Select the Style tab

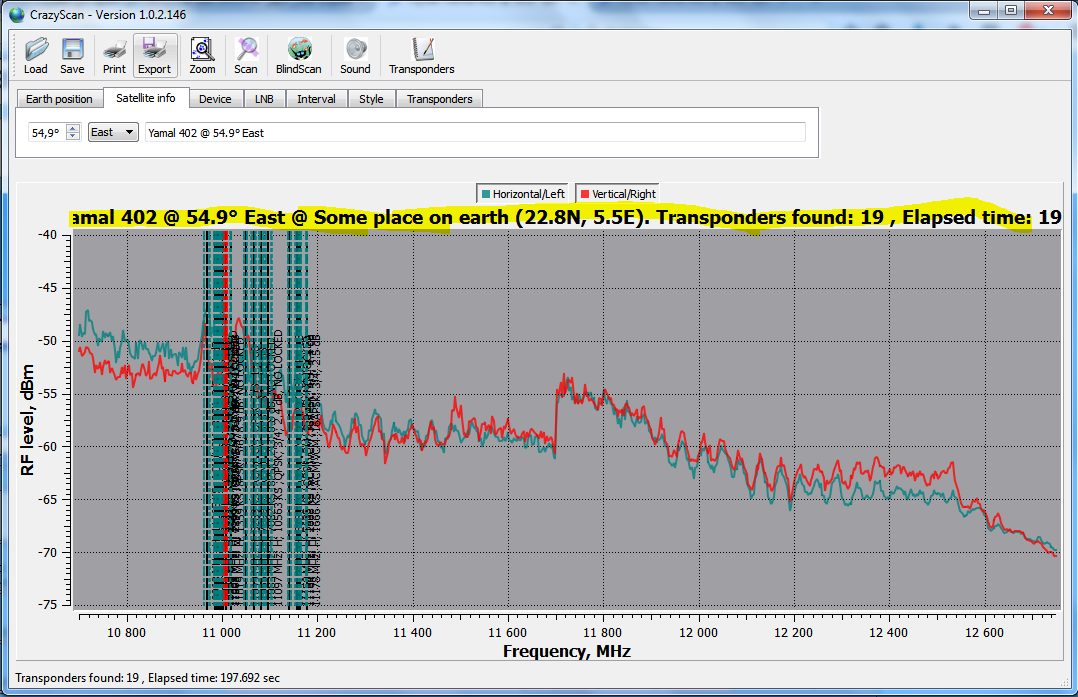tap(371, 99)
